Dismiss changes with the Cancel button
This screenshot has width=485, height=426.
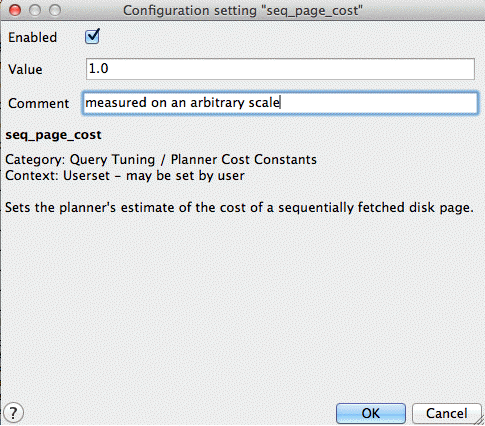(x=446, y=413)
